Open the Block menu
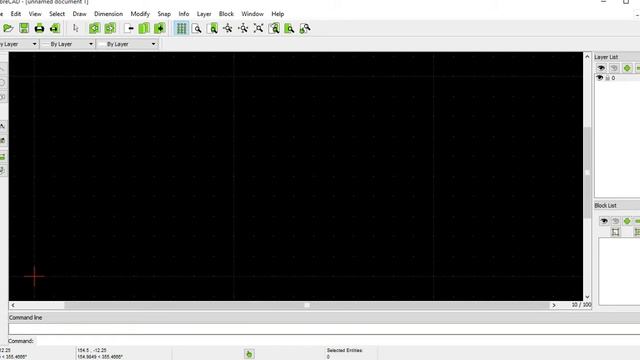640x360 pixels. [x=226, y=14]
